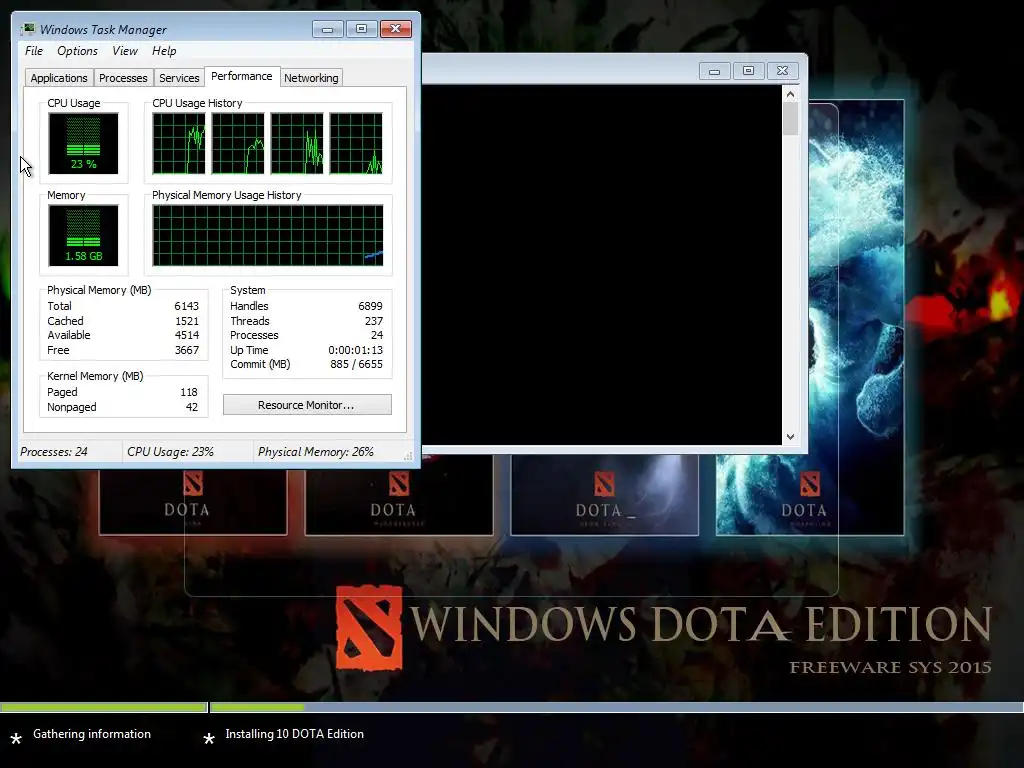Image resolution: width=1024 pixels, height=768 pixels.
Task: Click the console window scrollbar thumb
Action: point(790,119)
